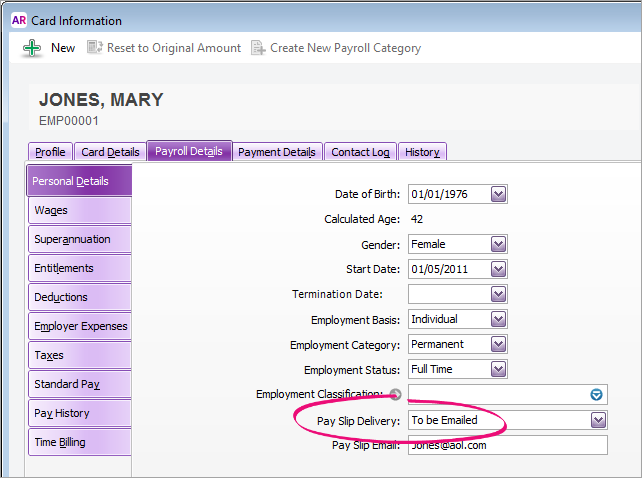
Task: Open the Employment Basis dropdown
Action: 498,319
